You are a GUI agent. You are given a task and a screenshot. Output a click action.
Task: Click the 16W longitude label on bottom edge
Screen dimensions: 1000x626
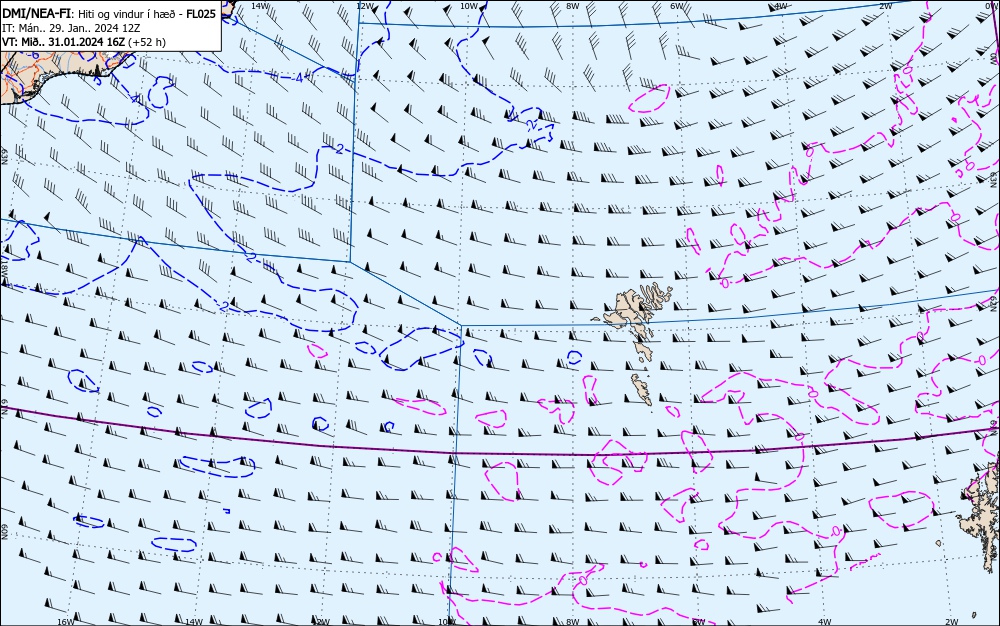66,622
